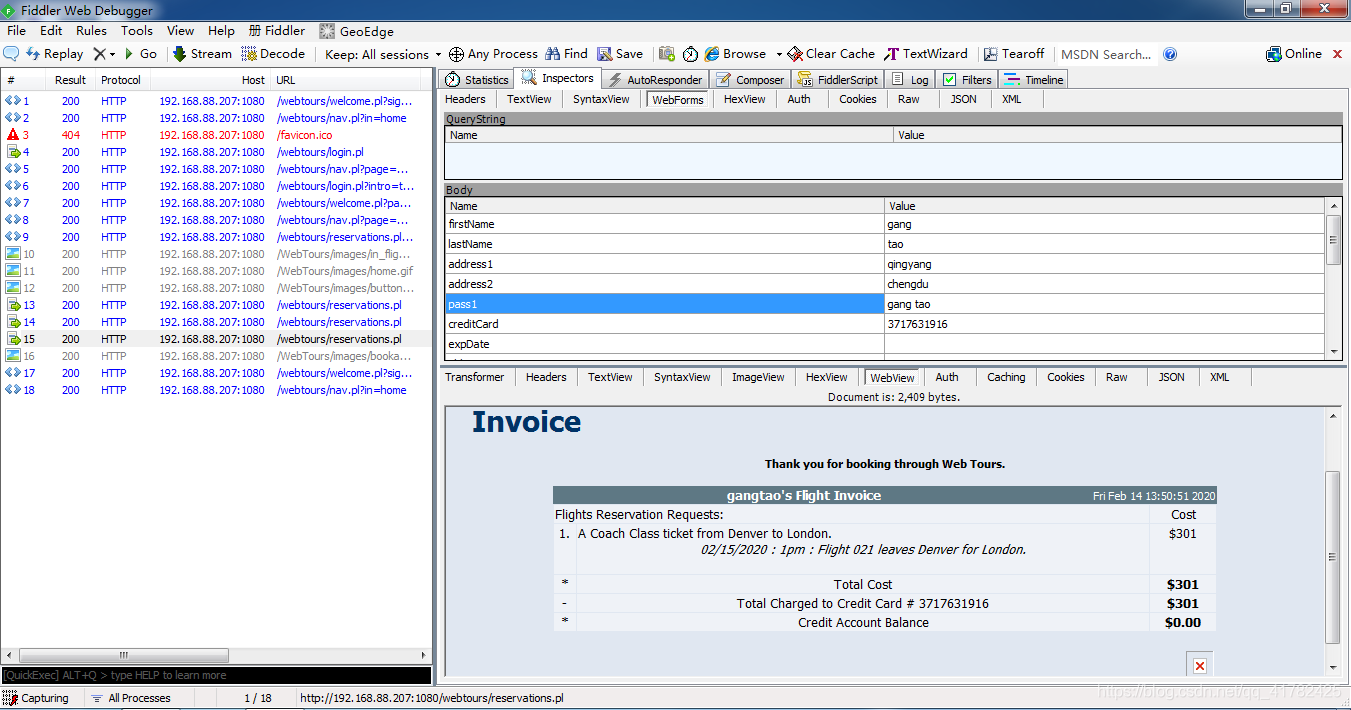This screenshot has height=710, width=1351.
Task: Clear Cache from the toolbar
Action: click(x=831, y=54)
